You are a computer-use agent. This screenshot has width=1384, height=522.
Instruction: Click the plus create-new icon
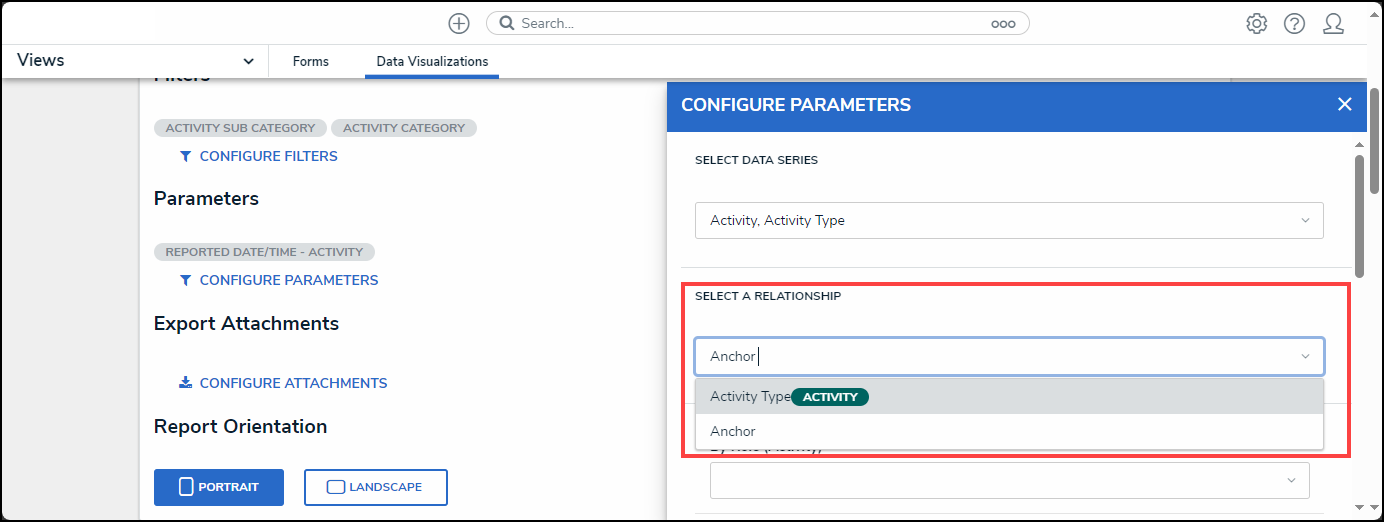click(458, 23)
